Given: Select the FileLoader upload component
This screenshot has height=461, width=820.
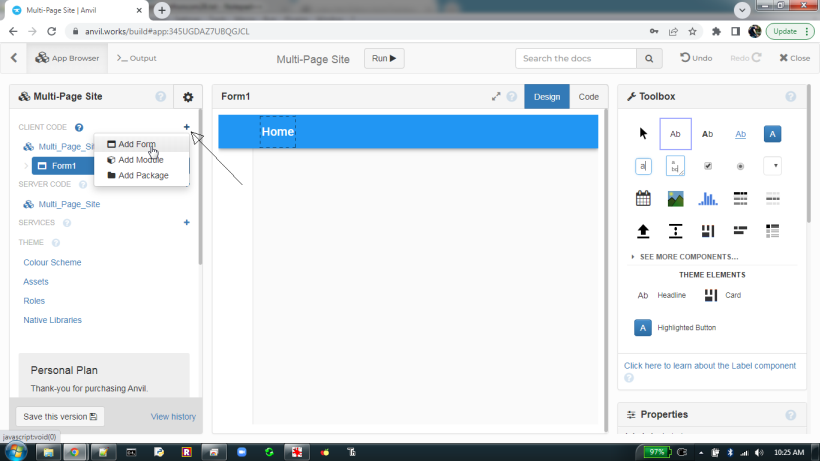Looking at the screenshot, I should point(643,231).
